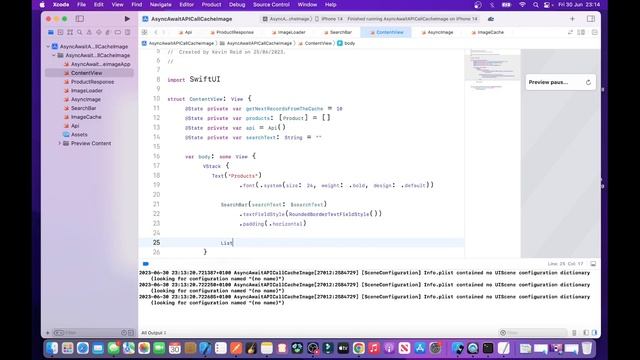This screenshot has width=640, height=360.
Task: Open Spotlight search in menu bar
Action: pyautogui.click(x=535, y=4)
